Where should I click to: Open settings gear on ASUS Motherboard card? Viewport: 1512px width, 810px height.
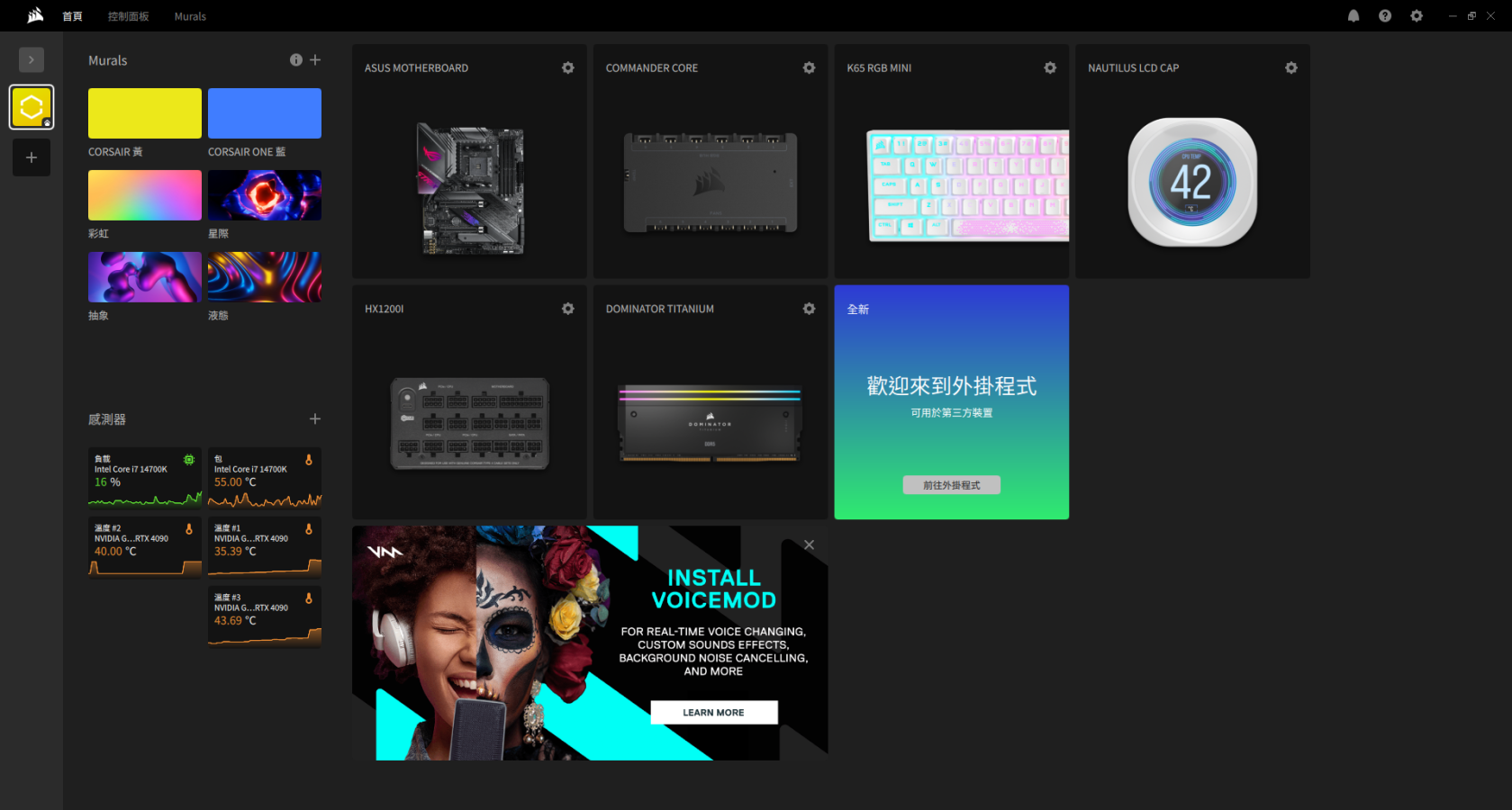(567, 67)
